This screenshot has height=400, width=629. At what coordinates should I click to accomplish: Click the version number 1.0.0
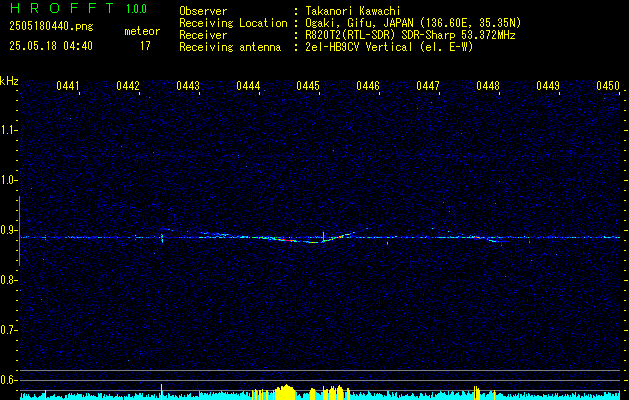(x=136, y=9)
